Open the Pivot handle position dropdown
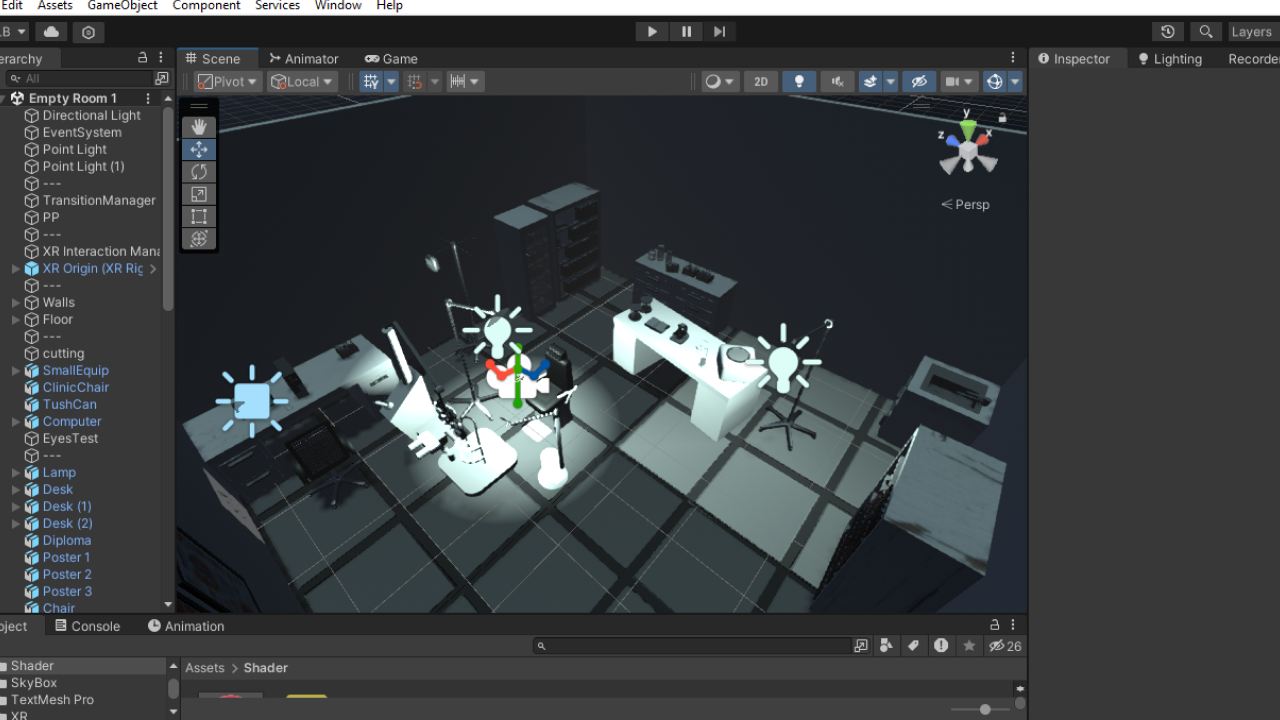1280x720 pixels. pyautogui.click(x=228, y=82)
